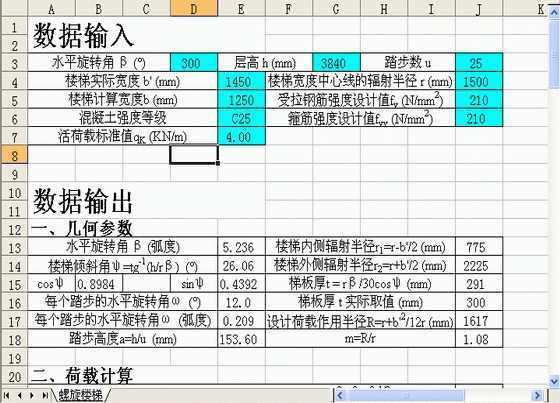Click rotation angle input cell 300

194,63
